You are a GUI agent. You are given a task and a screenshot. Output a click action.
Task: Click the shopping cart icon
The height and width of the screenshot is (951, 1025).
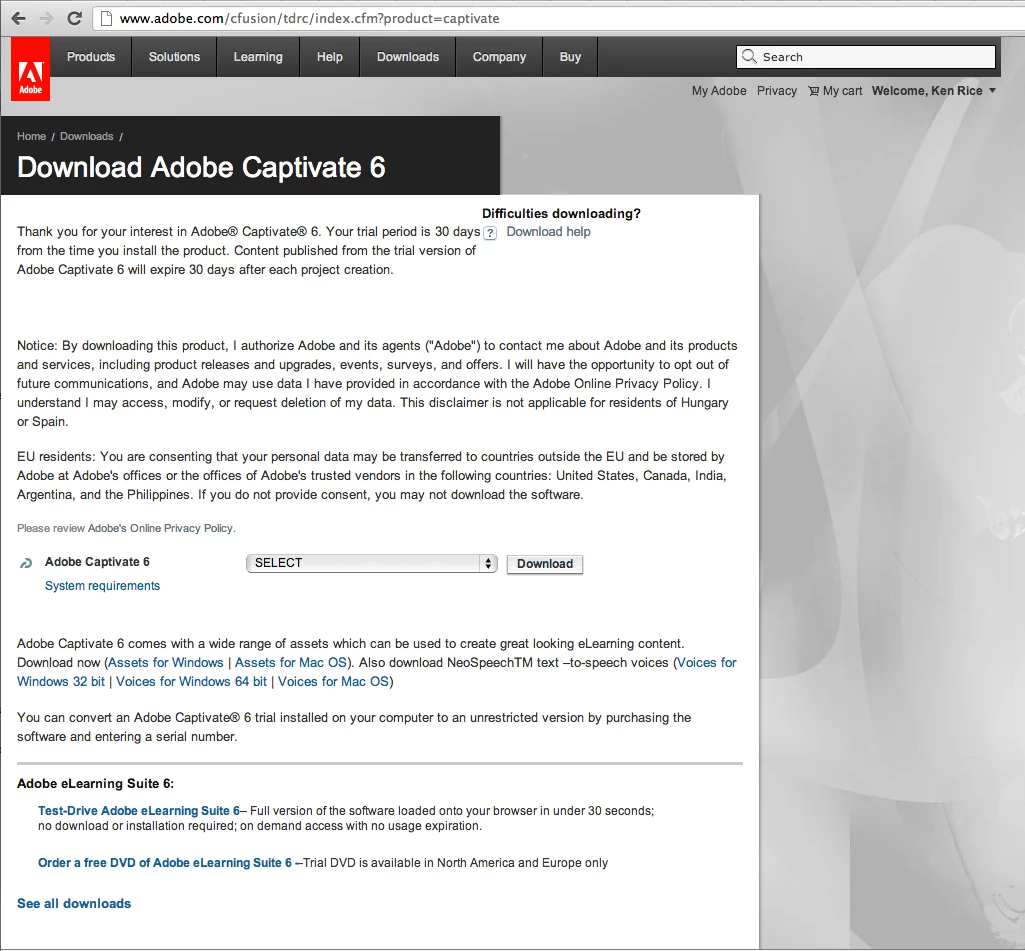813,91
